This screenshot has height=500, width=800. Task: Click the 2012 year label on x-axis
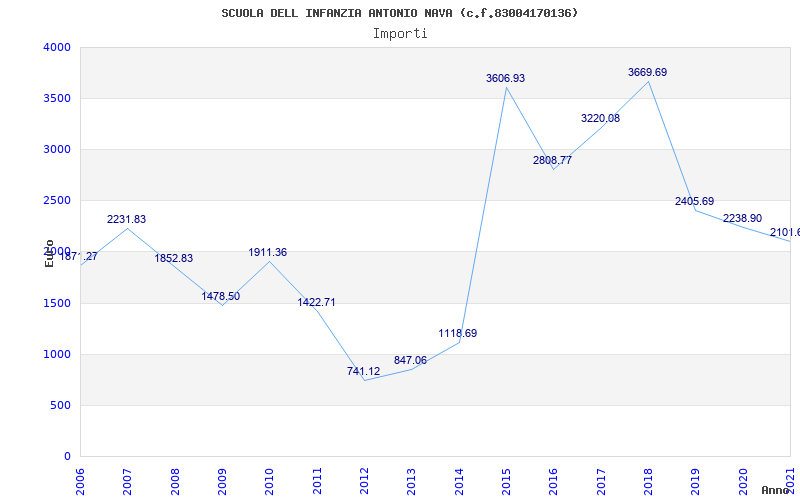pos(364,482)
